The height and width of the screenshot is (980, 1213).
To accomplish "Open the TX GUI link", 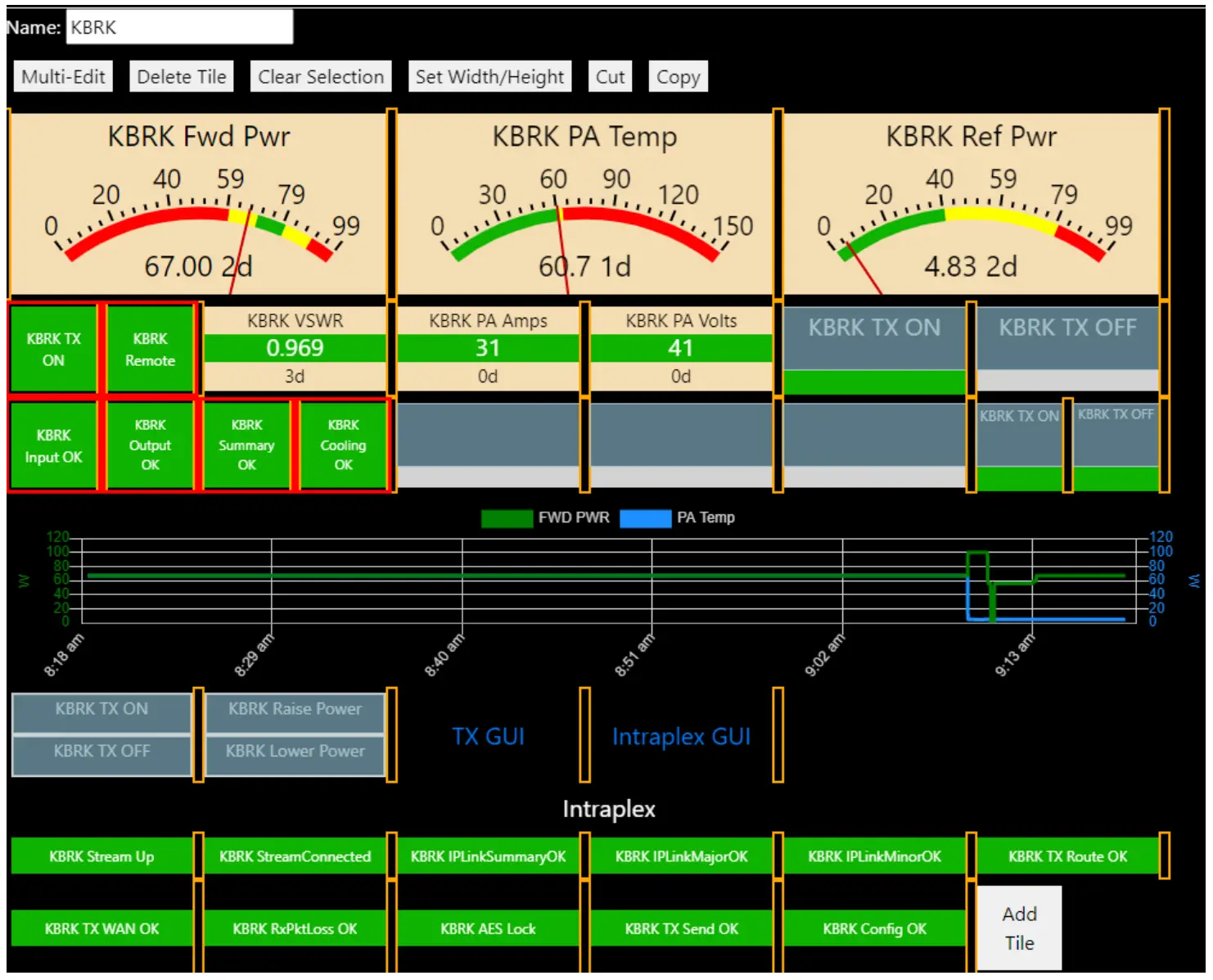I will [x=488, y=737].
